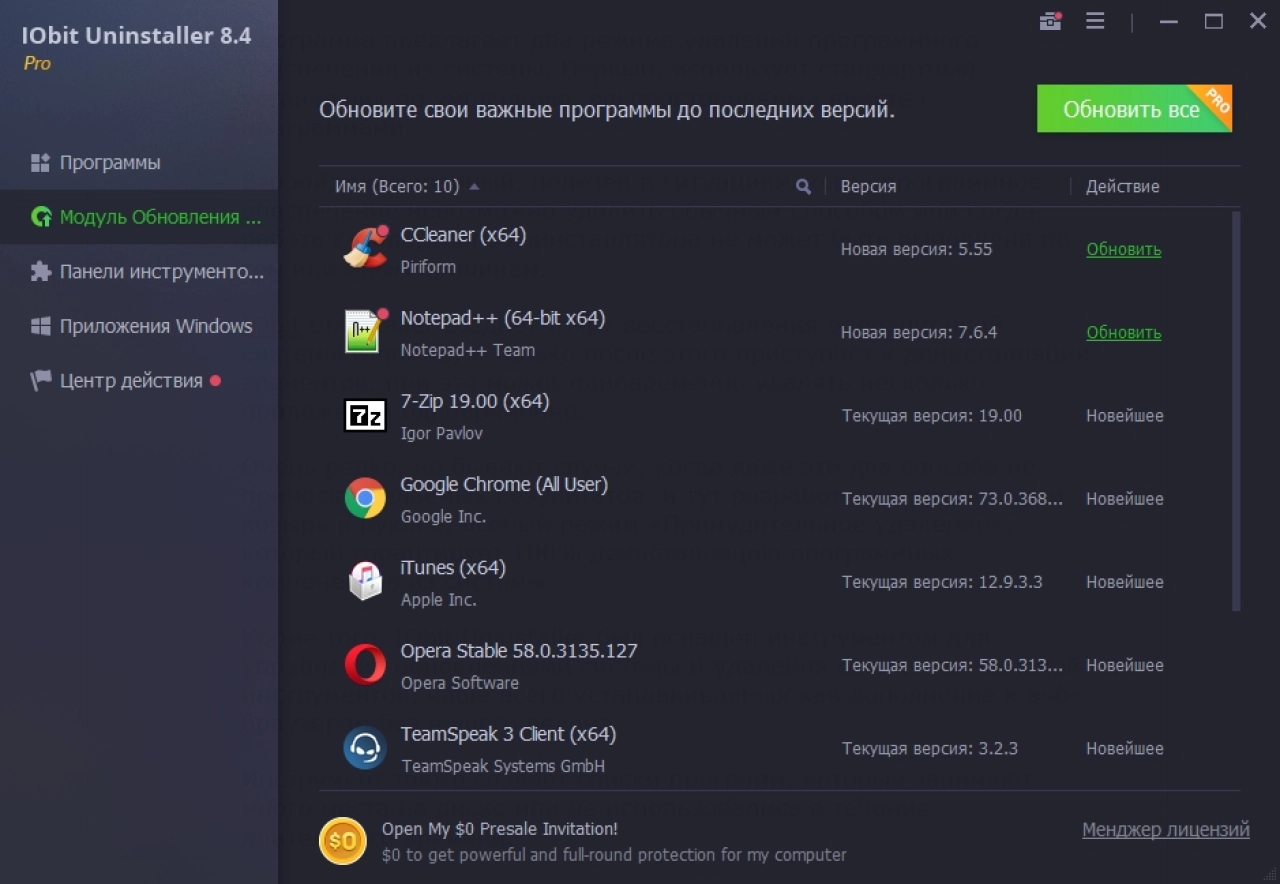This screenshot has height=884, width=1280.
Task: Select the 7-Zip 19.00 (x64) name
Action: pyautogui.click(x=475, y=401)
